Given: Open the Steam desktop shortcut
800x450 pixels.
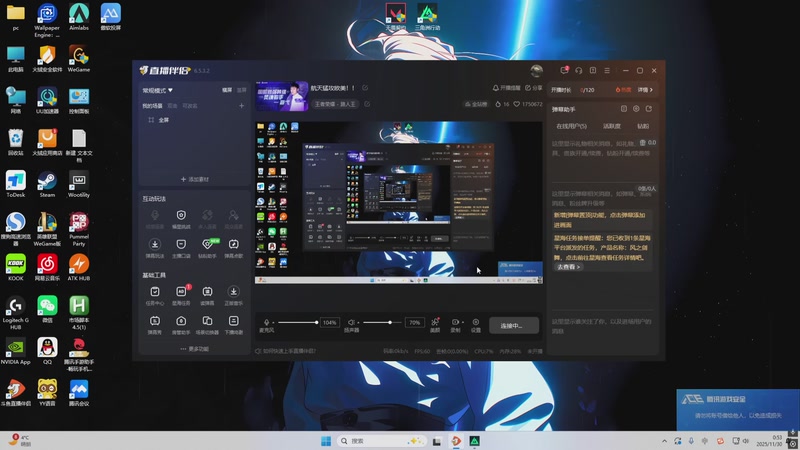Looking at the screenshot, I should pos(47,185).
